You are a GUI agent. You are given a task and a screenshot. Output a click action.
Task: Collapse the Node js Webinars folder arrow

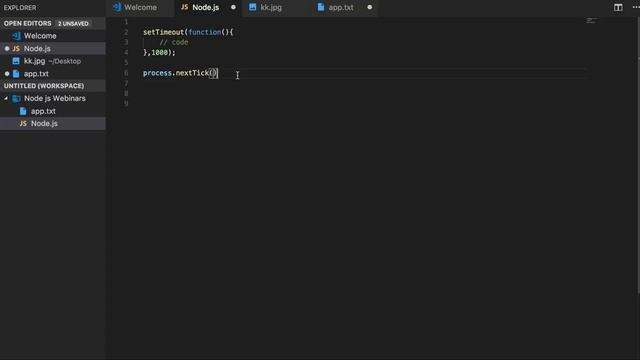coord(6,98)
